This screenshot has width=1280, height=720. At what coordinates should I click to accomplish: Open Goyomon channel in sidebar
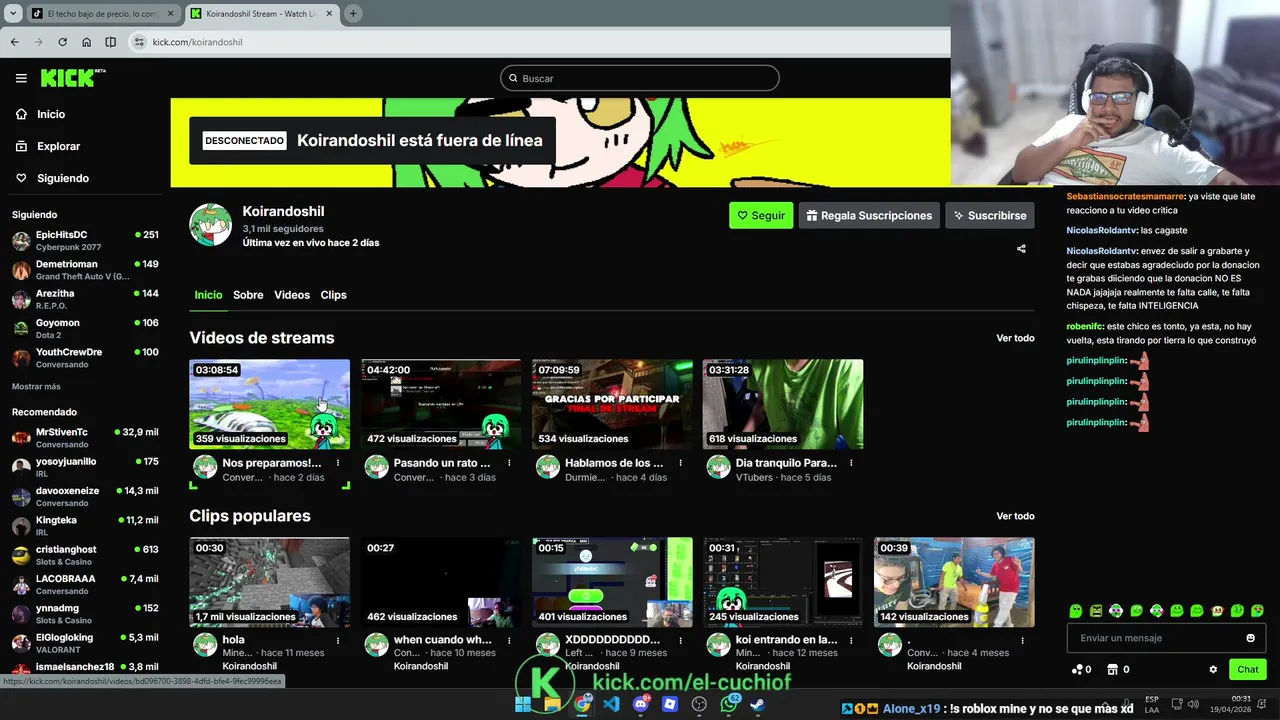pyautogui.click(x=85, y=328)
